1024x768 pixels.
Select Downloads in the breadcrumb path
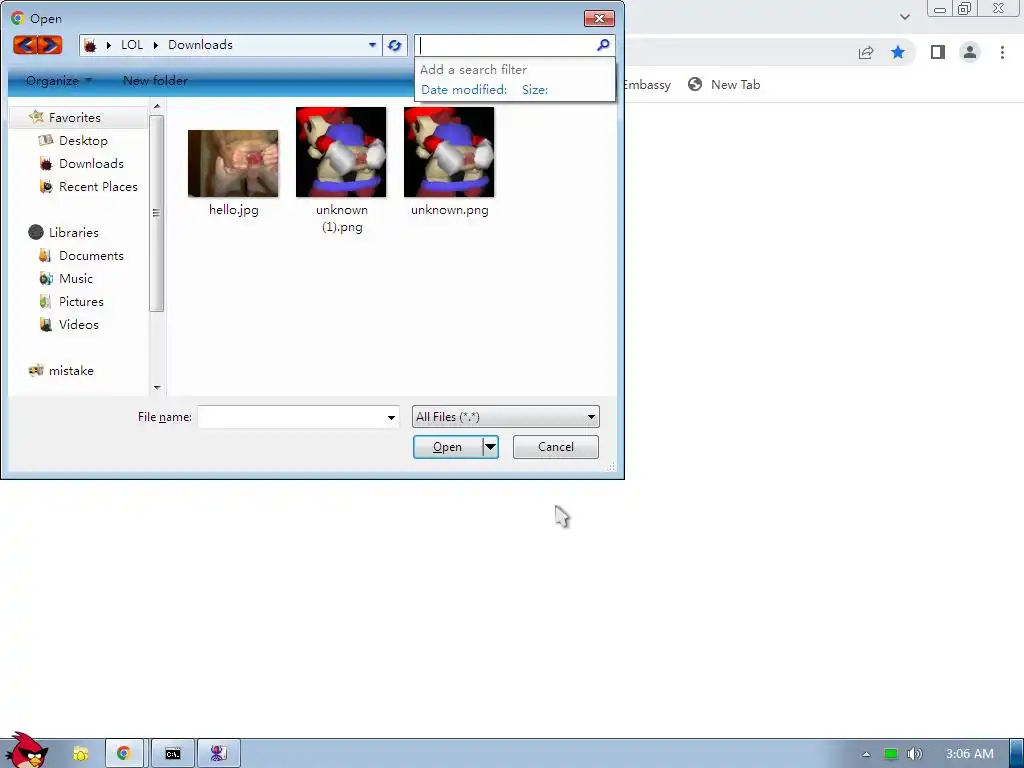200,44
